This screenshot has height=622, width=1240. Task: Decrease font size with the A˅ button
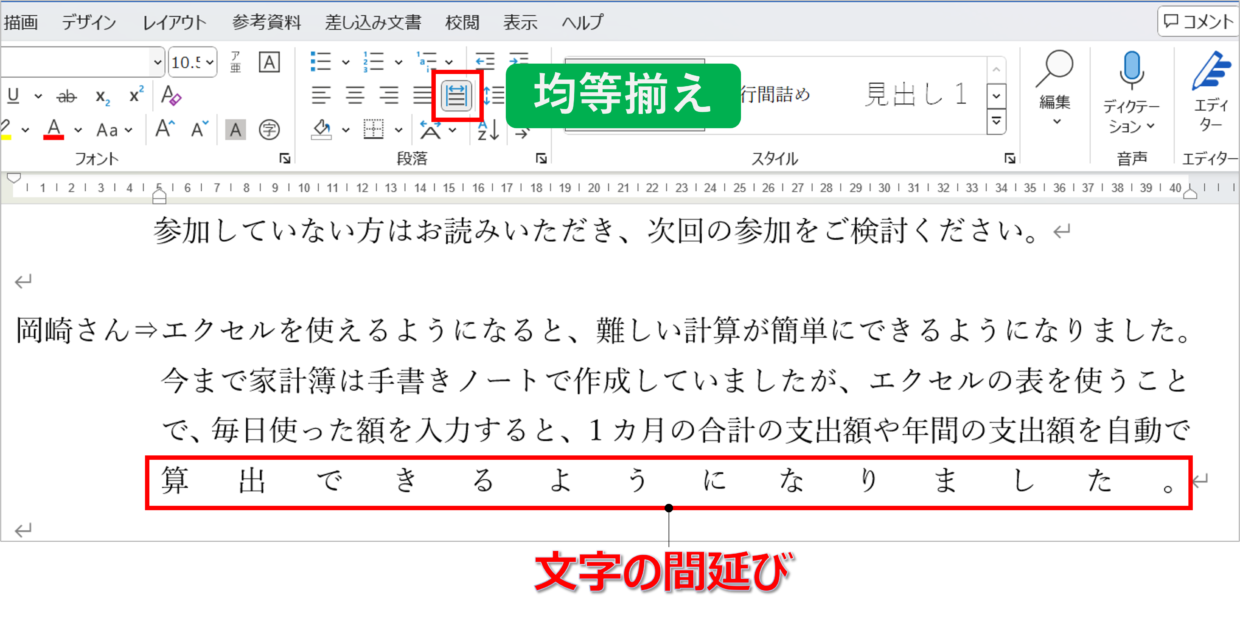coord(200,129)
